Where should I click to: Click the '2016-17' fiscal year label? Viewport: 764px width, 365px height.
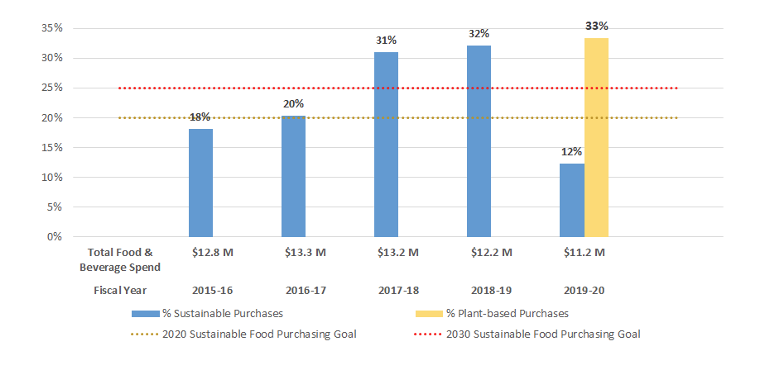tap(306, 290)
